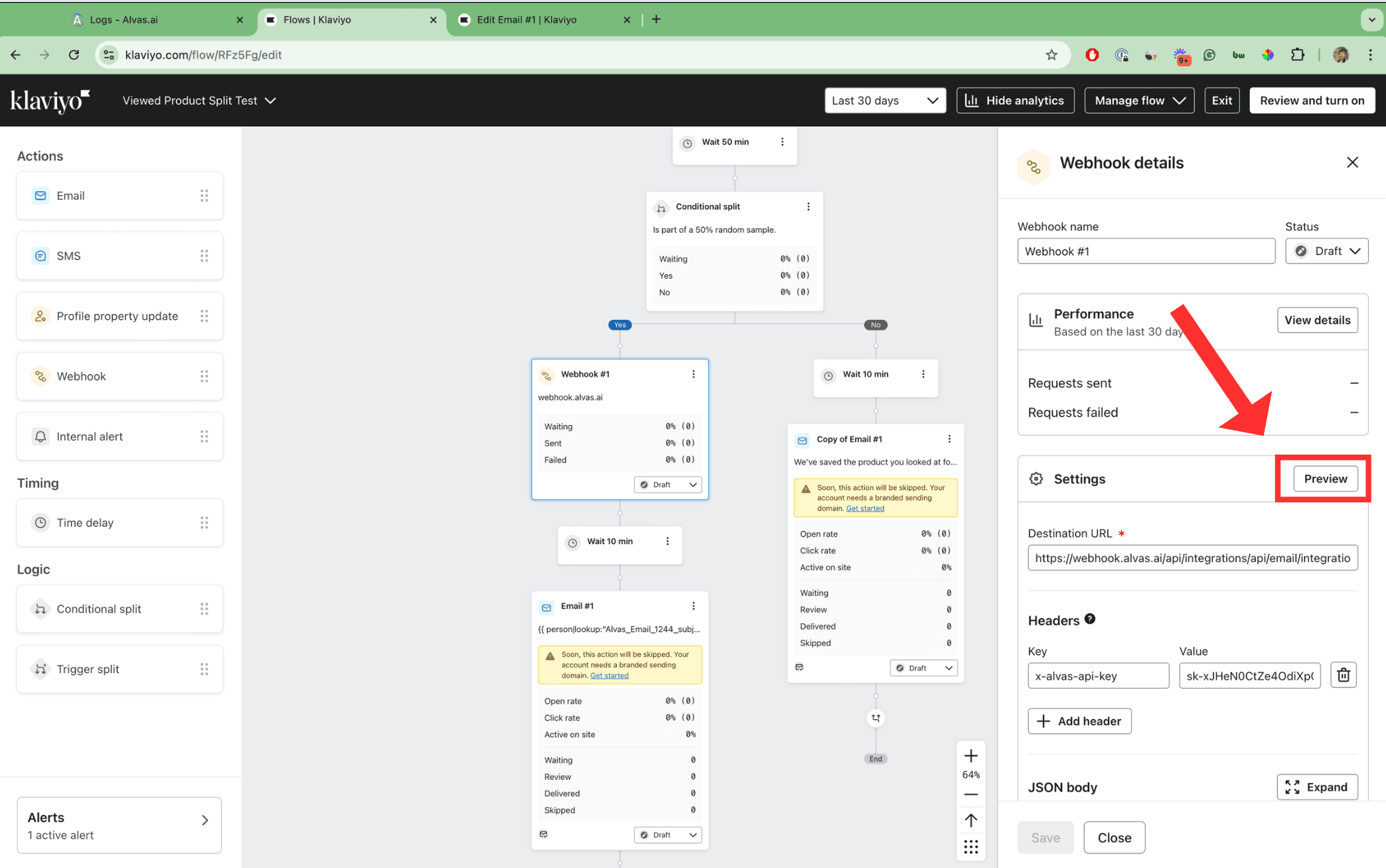Open the Last 30 days dropdown
1386x868 pixels.
885,101
